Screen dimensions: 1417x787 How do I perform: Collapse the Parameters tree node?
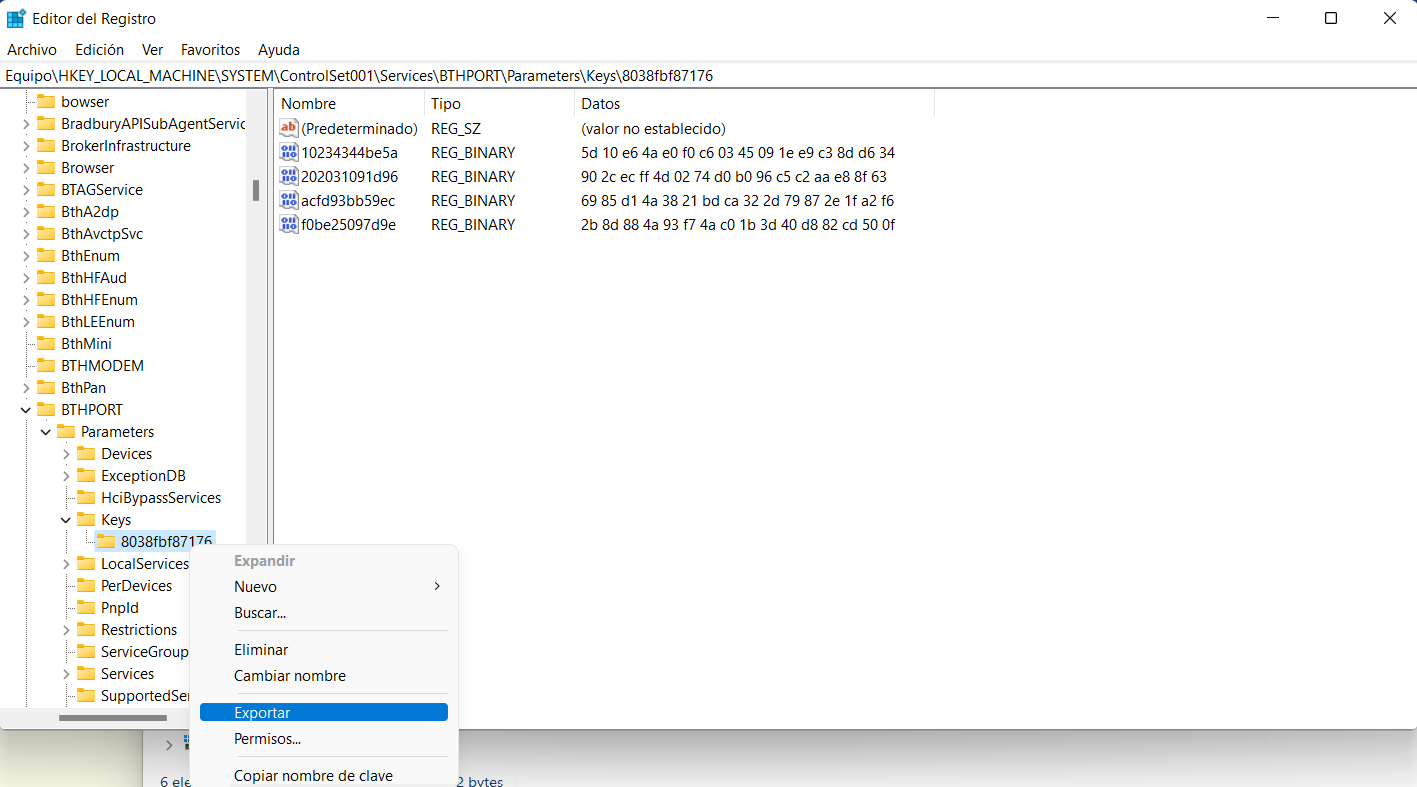click(x=46, y=432)
